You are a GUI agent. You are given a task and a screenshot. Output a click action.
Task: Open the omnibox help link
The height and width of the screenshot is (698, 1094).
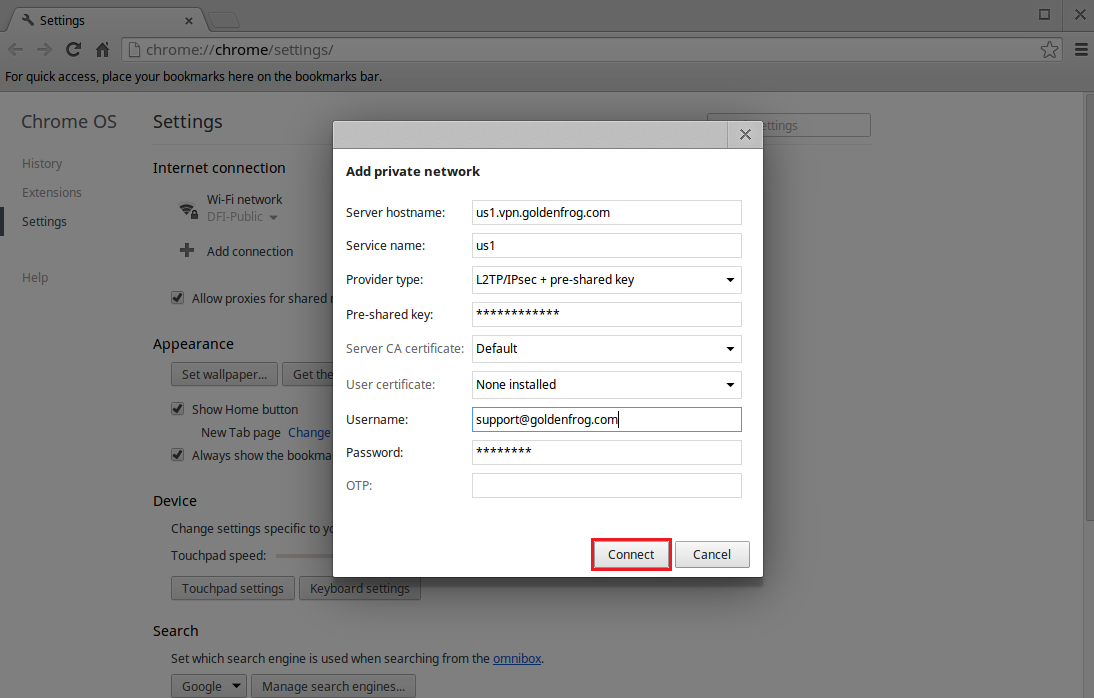(516, 658)
